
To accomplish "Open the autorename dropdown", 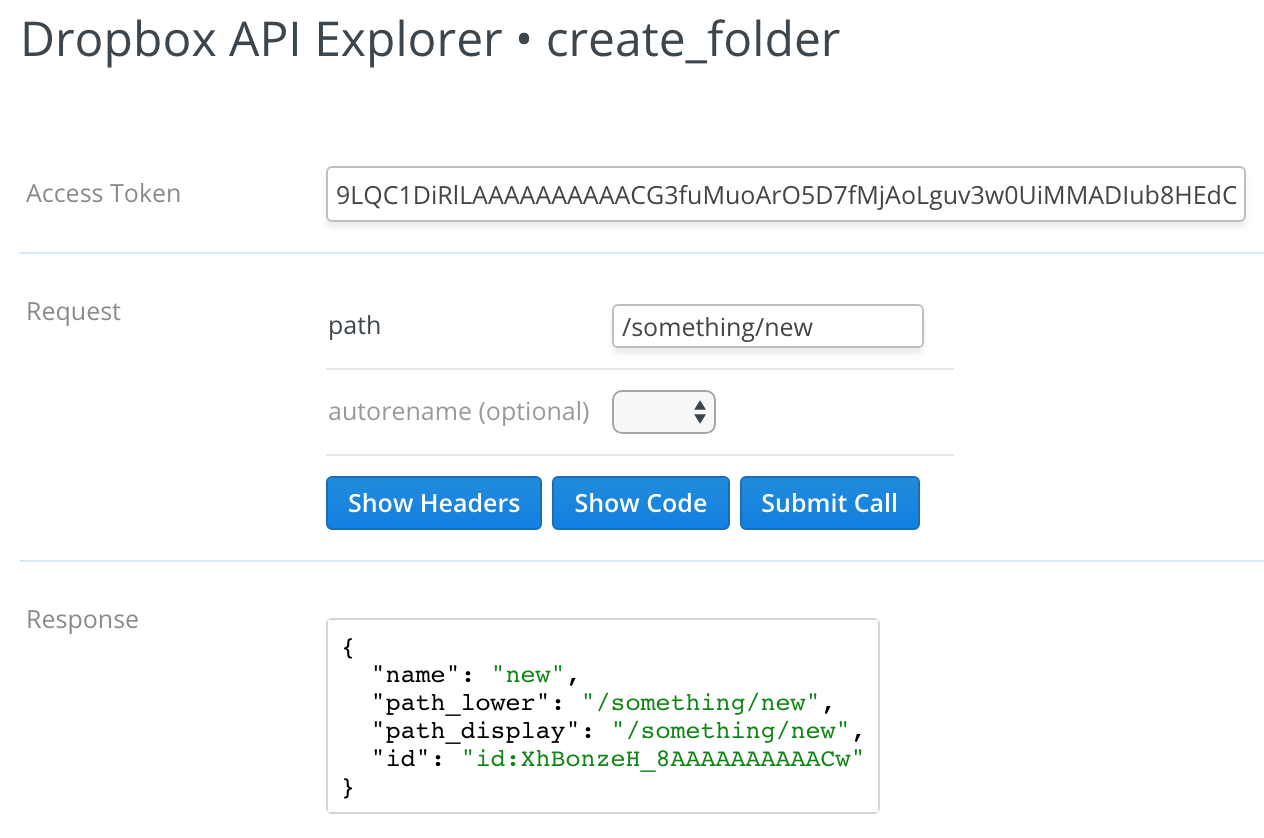I will point(663,411).
